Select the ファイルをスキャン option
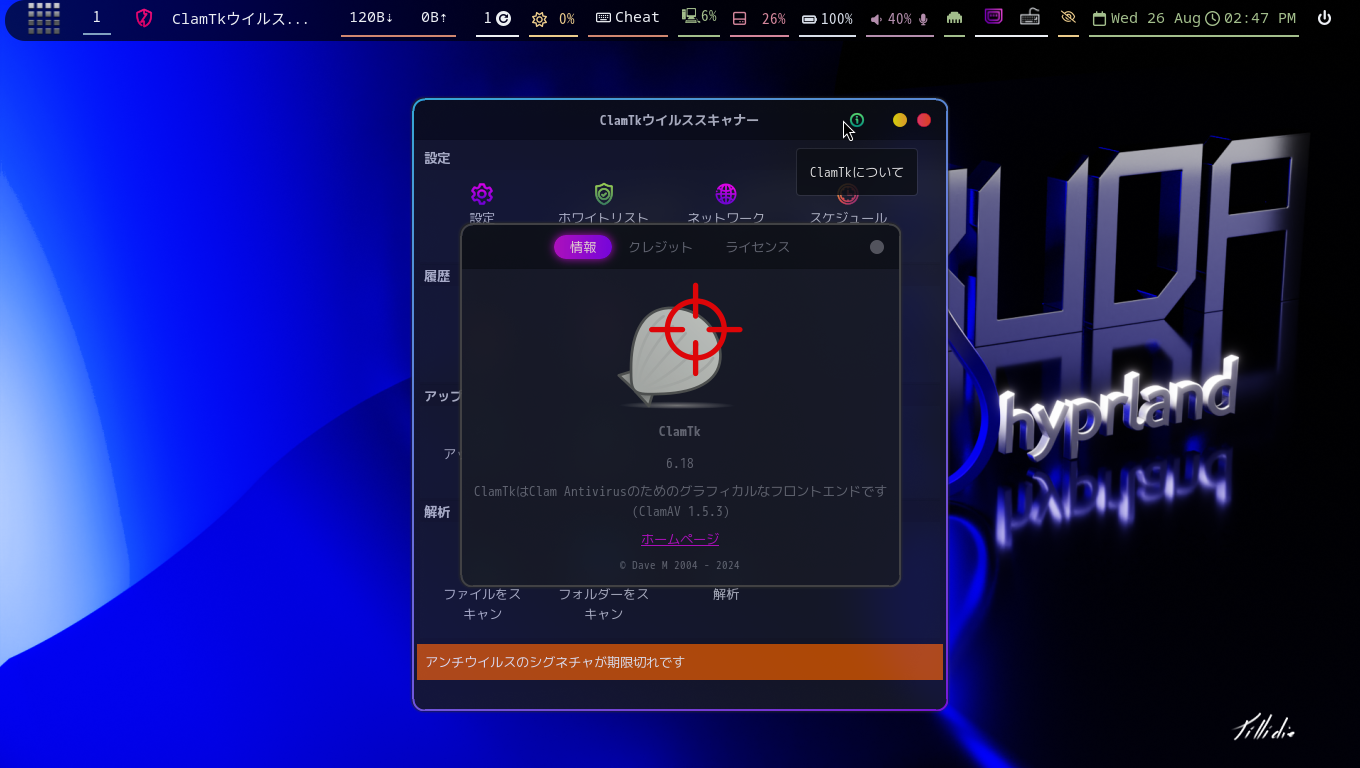The image size is (1360, 768). pyautogui.click(x=482, y=603)
